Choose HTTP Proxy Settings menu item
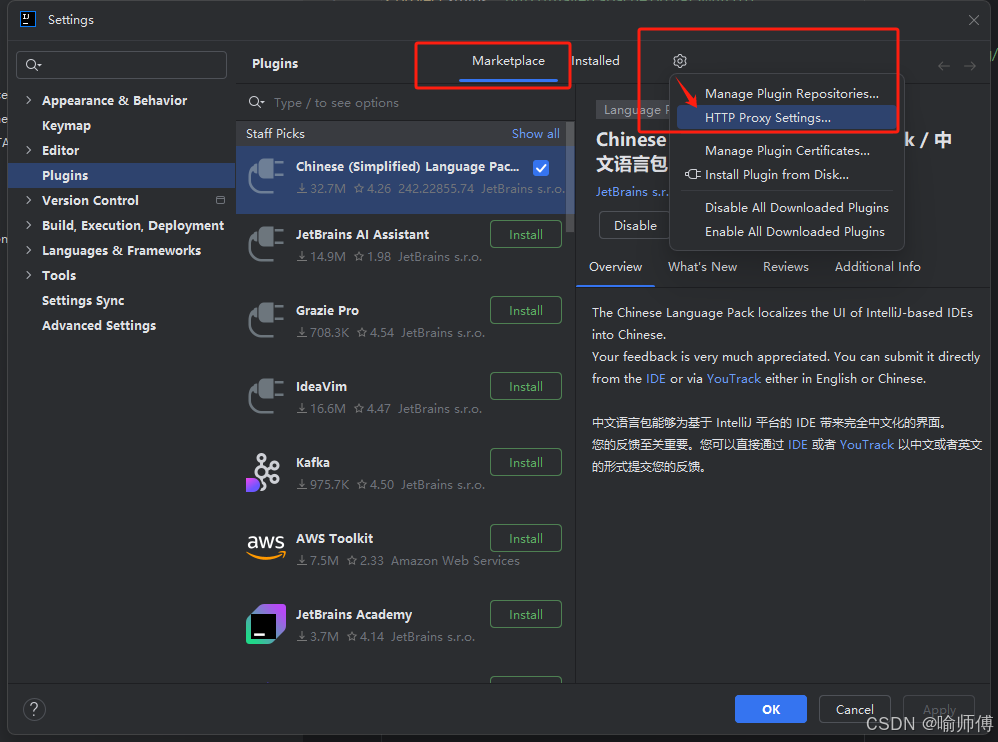Screen dimensions: 998x742 tap(787, 118)
